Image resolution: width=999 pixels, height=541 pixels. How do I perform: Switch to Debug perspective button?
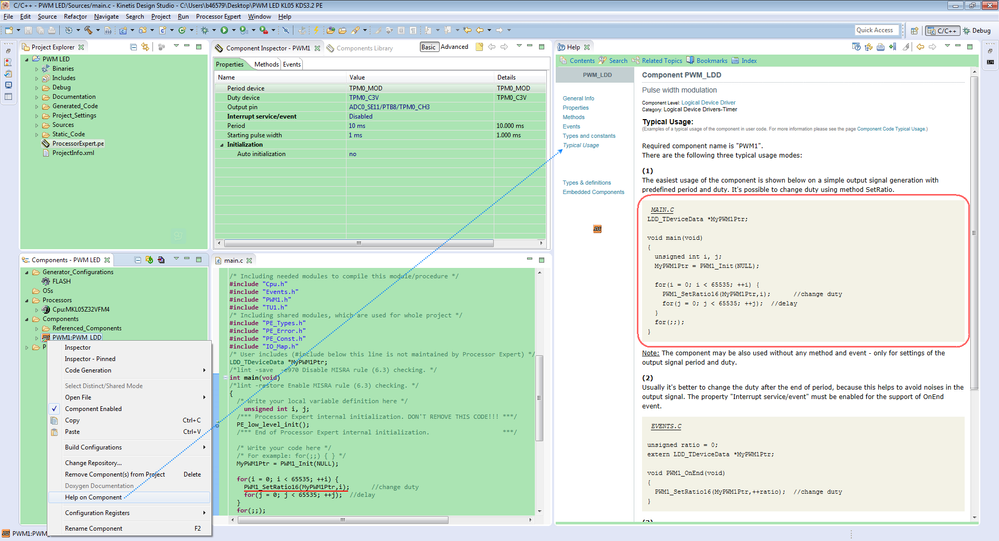(977, 30)
